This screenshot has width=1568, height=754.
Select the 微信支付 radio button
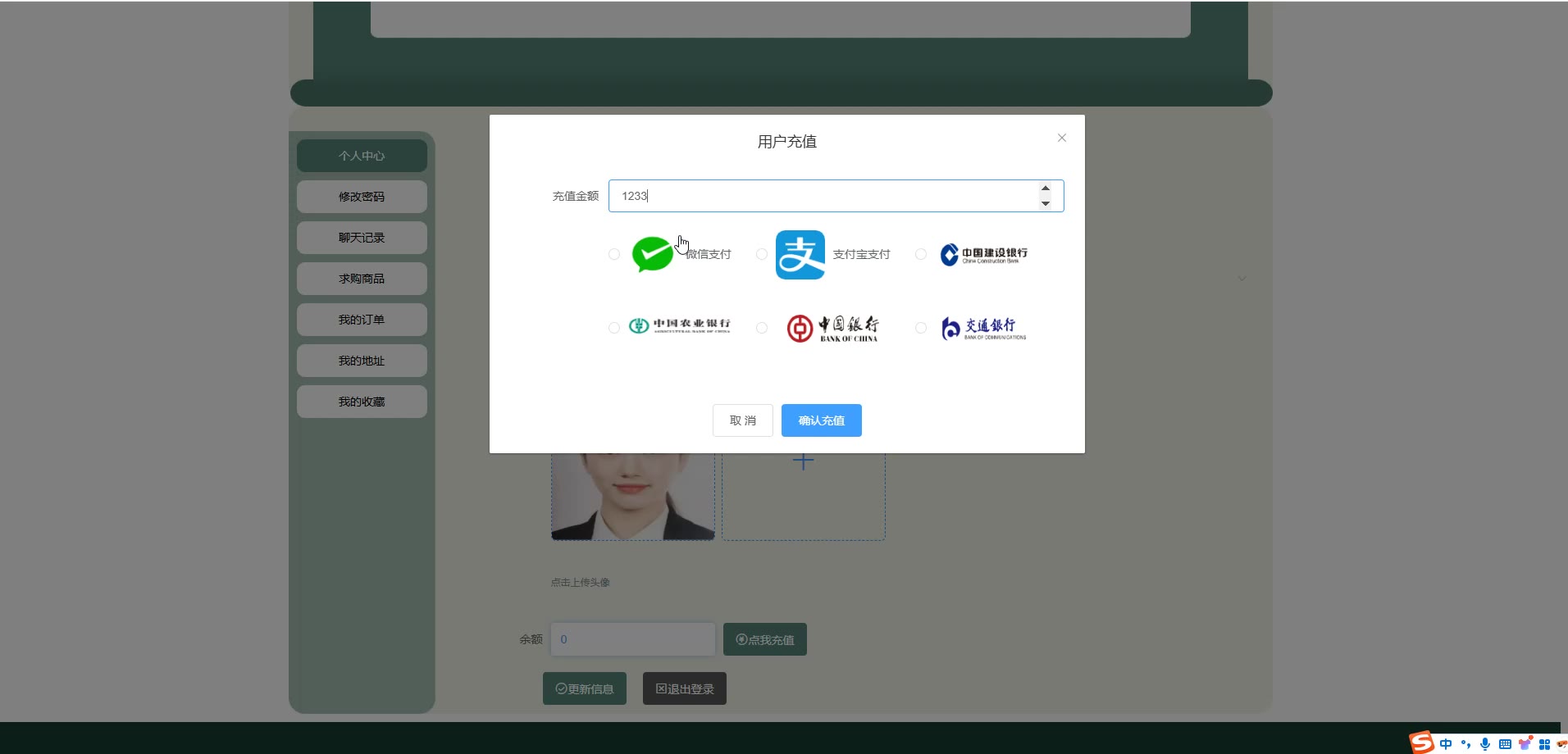click(614, 254)
